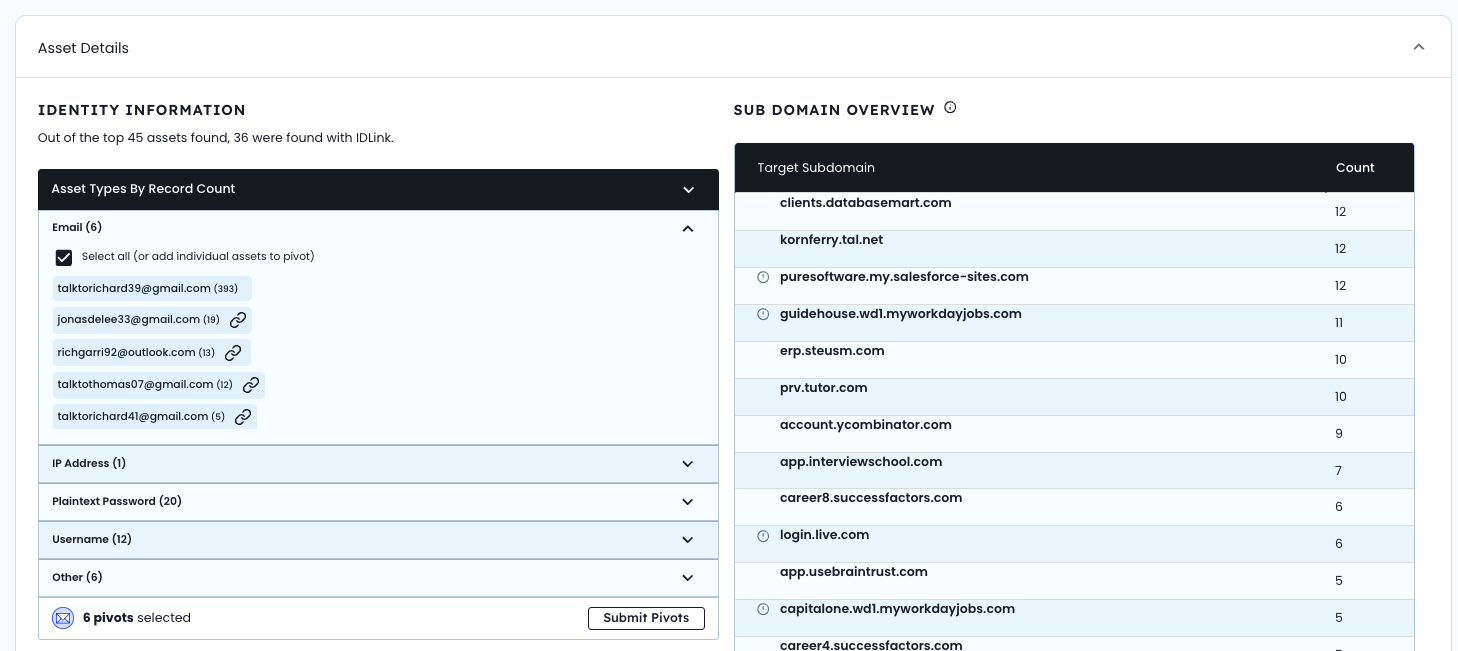
Task: Click the link icon next to richgarri92@outlook.com
Action: (234, 352)
